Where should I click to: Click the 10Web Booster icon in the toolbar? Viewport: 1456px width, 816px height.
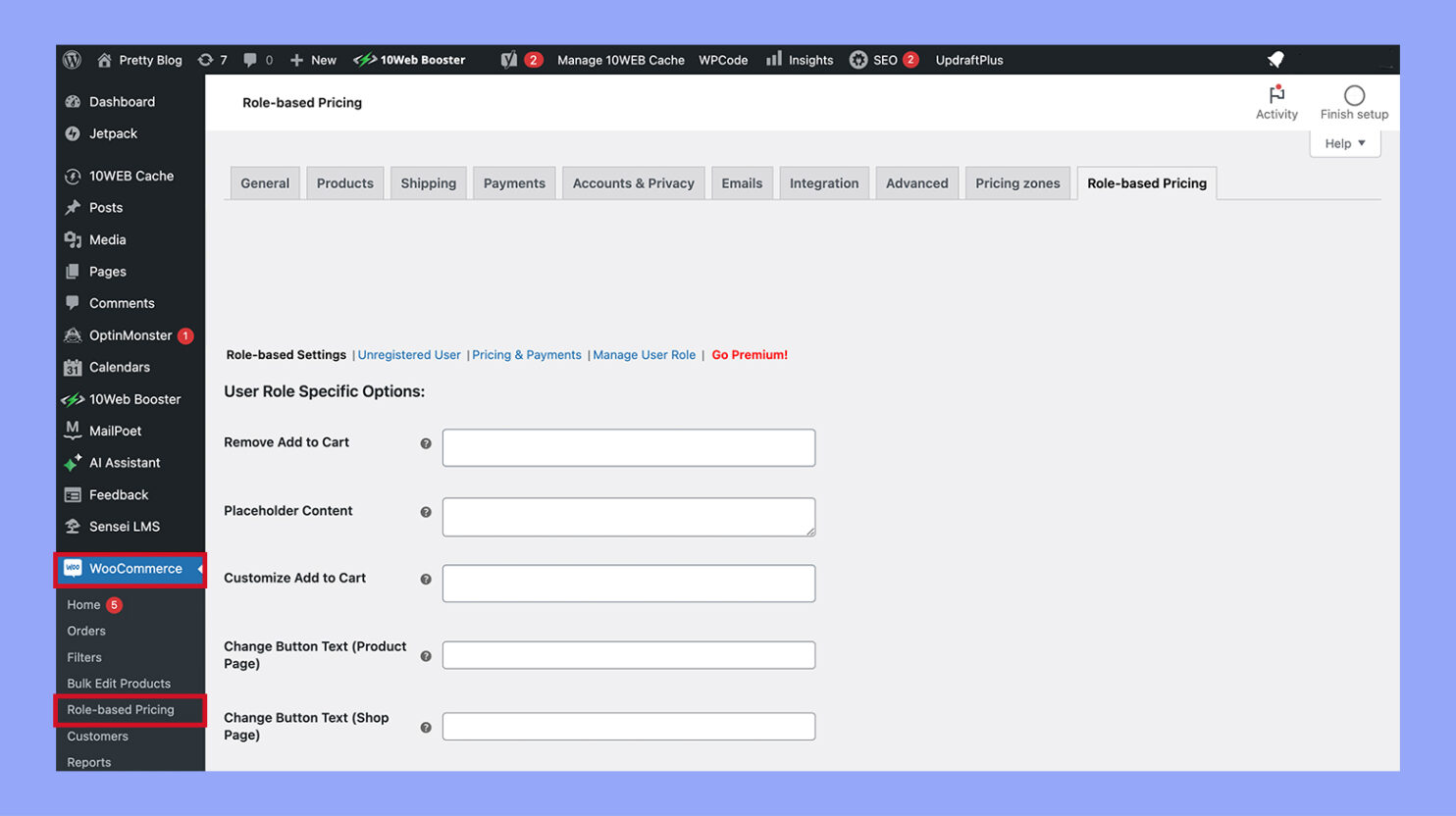[x=367, y=60]
